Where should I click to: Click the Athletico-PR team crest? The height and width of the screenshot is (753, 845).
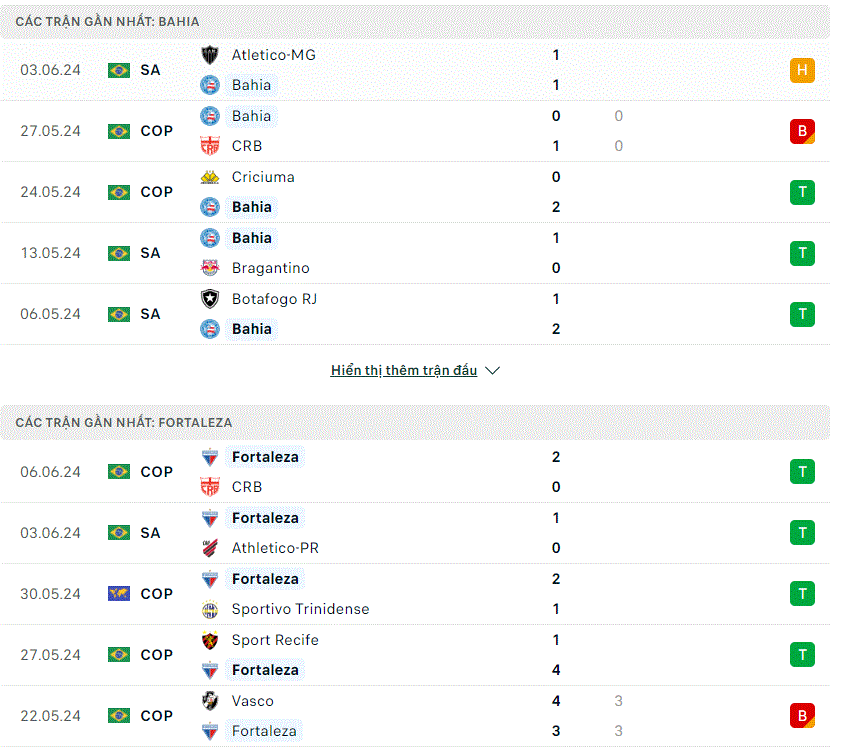pos(210,548)
